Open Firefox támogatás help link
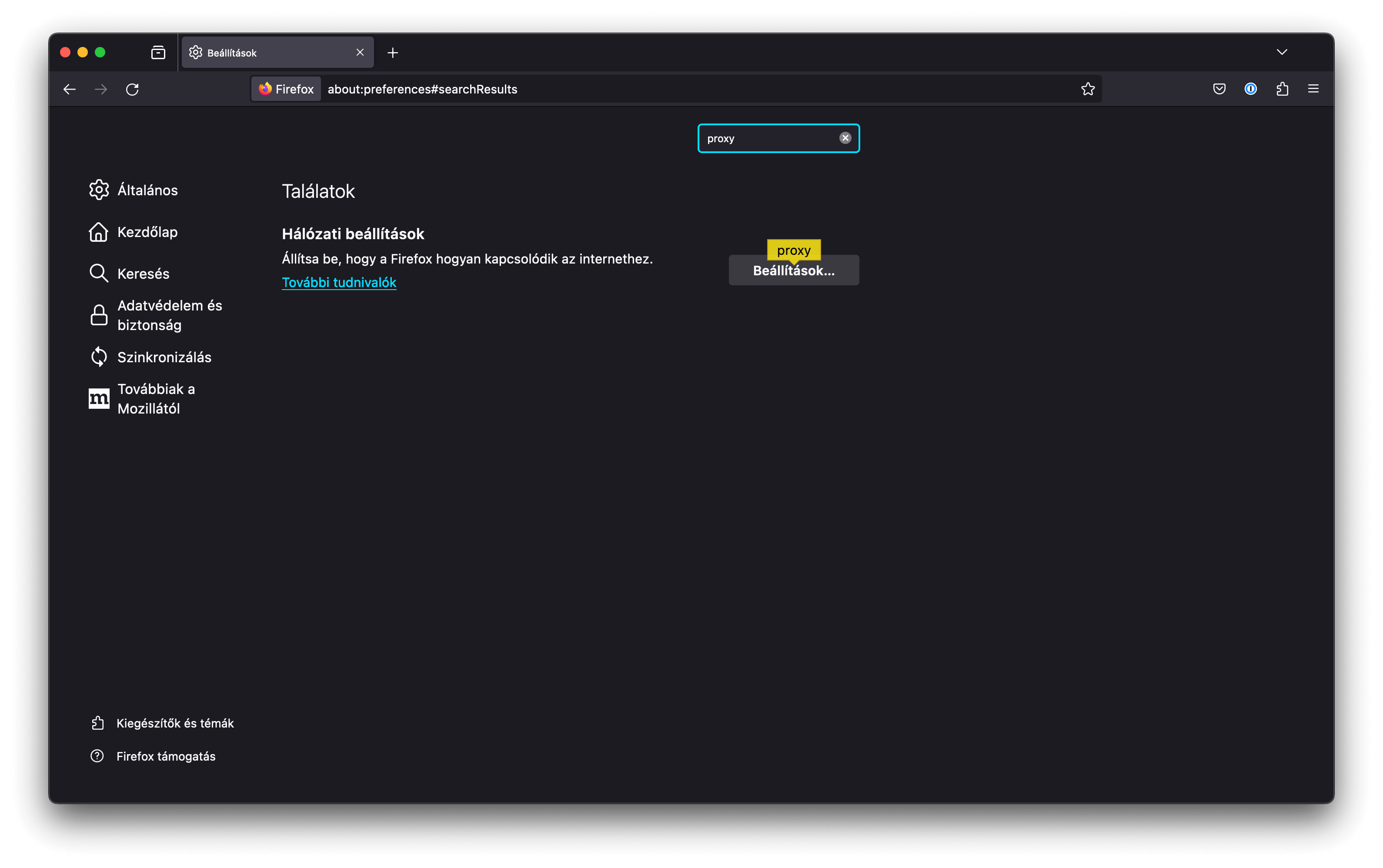Image resolution: width=1383 pixels, height=868 pixels. [153, 756]
